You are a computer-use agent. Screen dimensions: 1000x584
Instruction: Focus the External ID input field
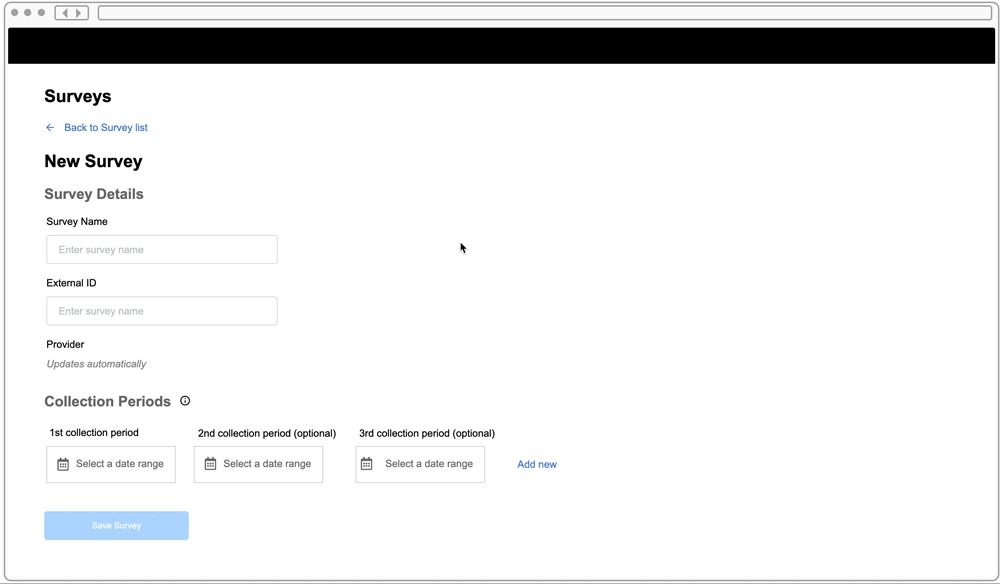tap(162, 311)
